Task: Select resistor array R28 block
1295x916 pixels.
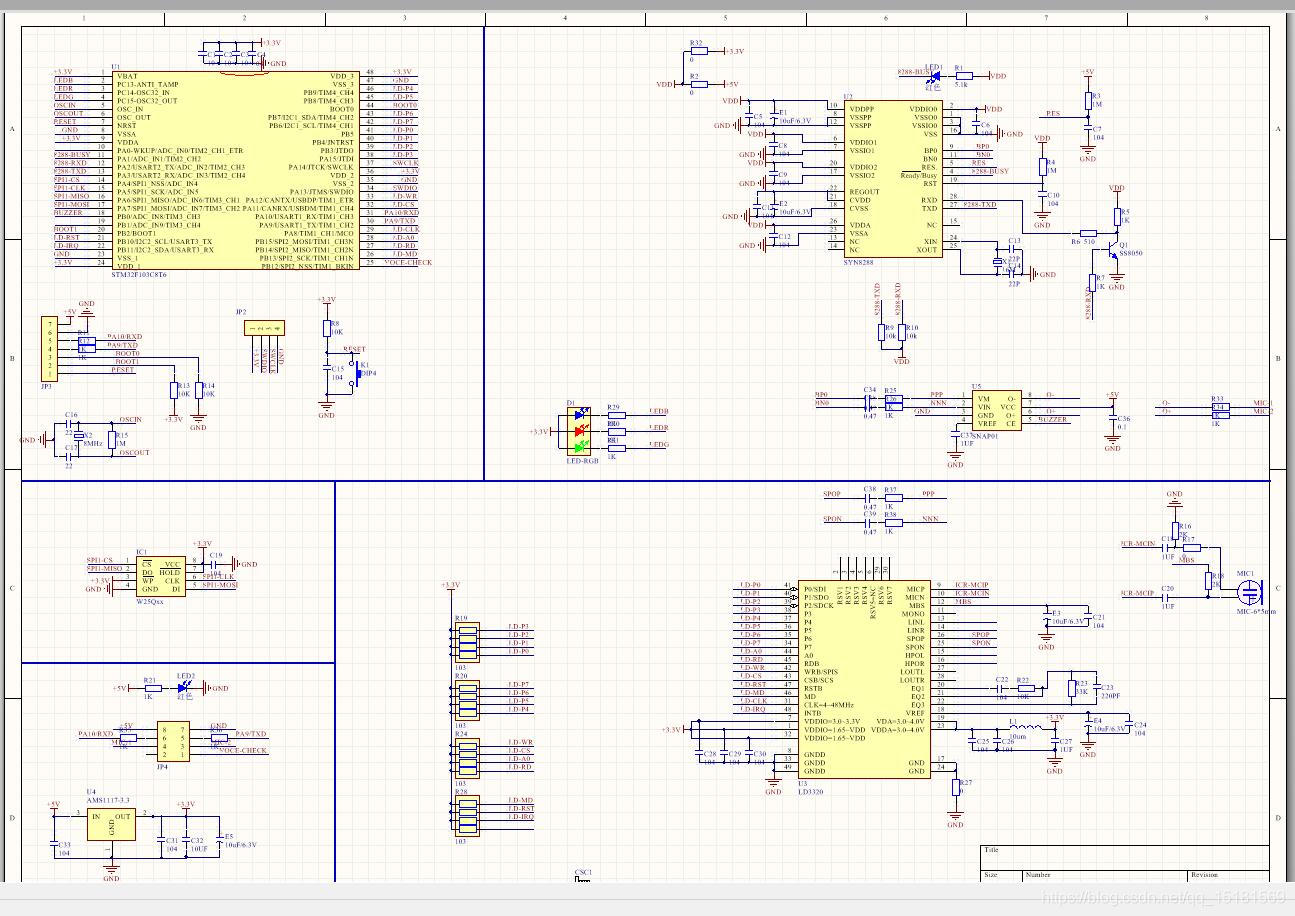Action: coord(467,816)
